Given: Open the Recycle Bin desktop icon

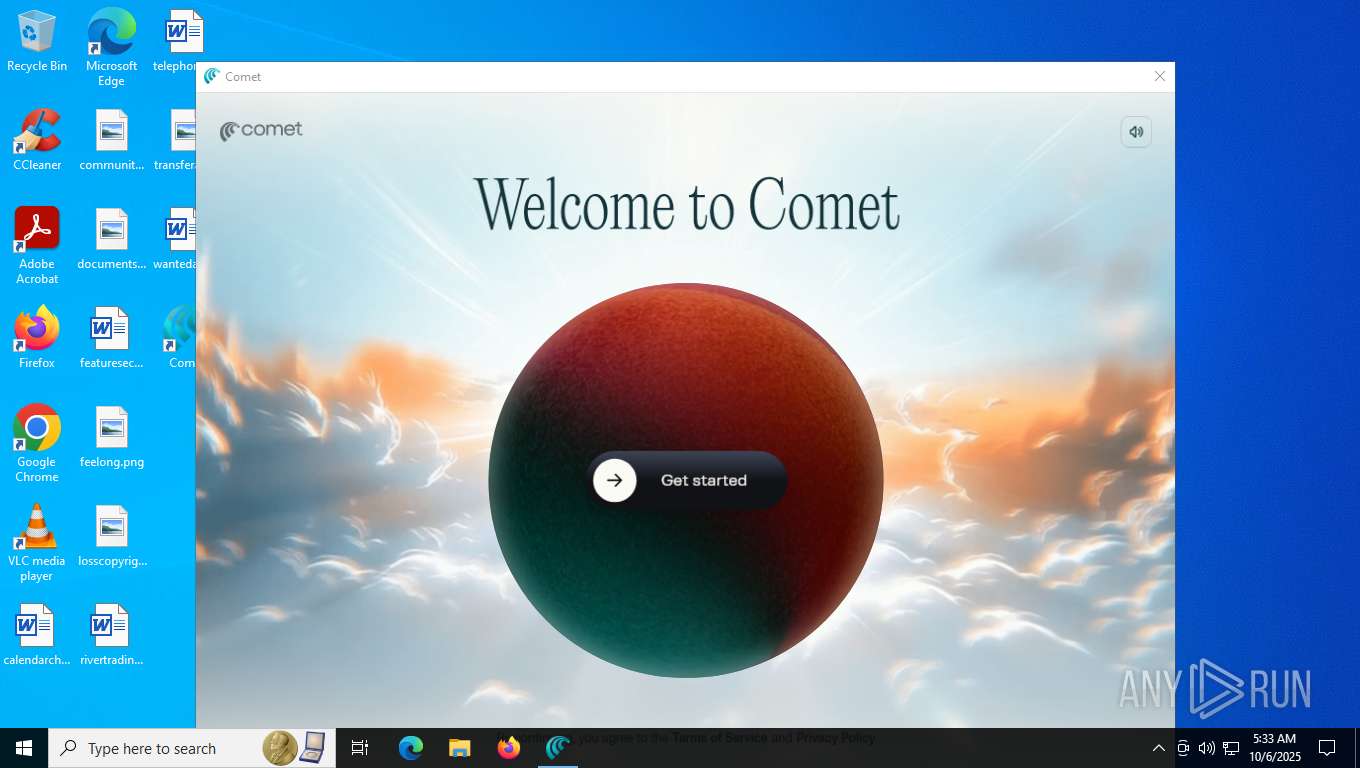Looking at the screenshot, I should (x=37, y=41).
